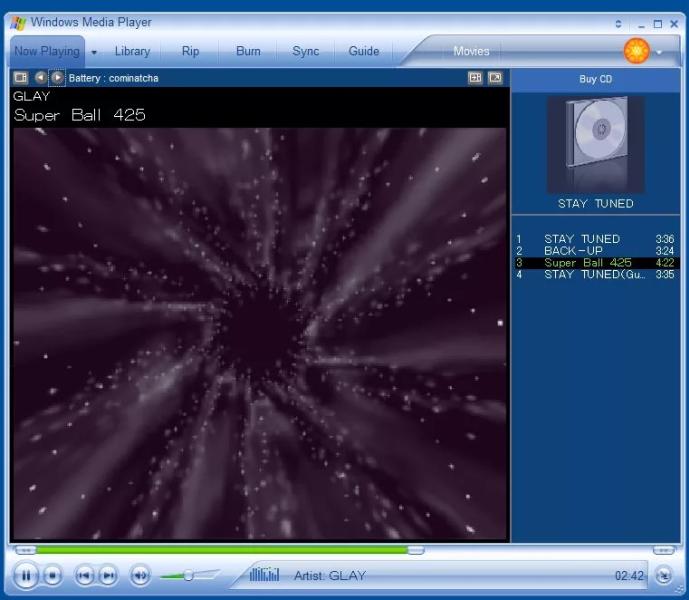
Task: Open the Library tab
Action: coord(132,51)
